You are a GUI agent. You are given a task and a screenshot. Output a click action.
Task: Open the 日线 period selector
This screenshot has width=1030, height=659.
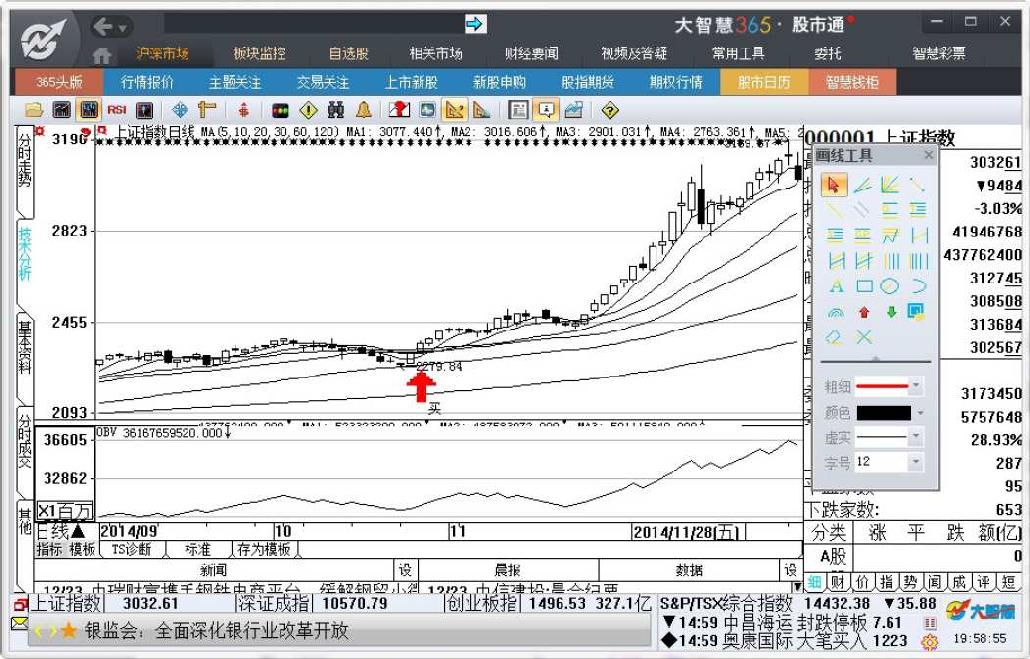click(x=60, y=531)
